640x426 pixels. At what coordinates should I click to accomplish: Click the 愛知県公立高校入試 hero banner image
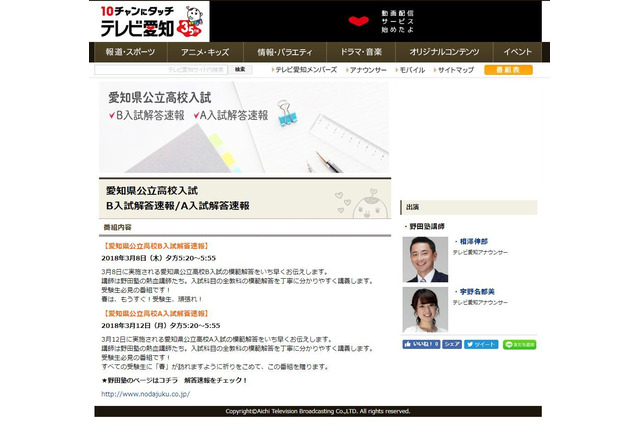[x=244, y=127]
